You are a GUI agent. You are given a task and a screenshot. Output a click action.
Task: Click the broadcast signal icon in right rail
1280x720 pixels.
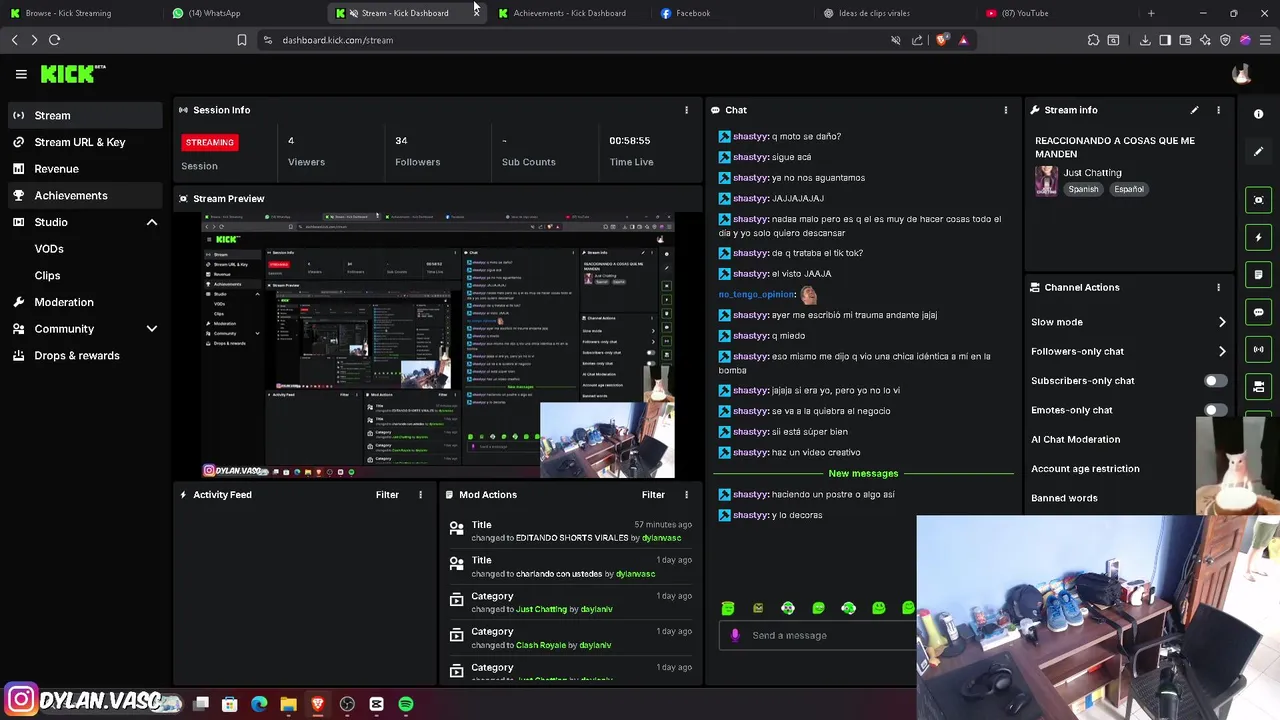click(1258, 349)
